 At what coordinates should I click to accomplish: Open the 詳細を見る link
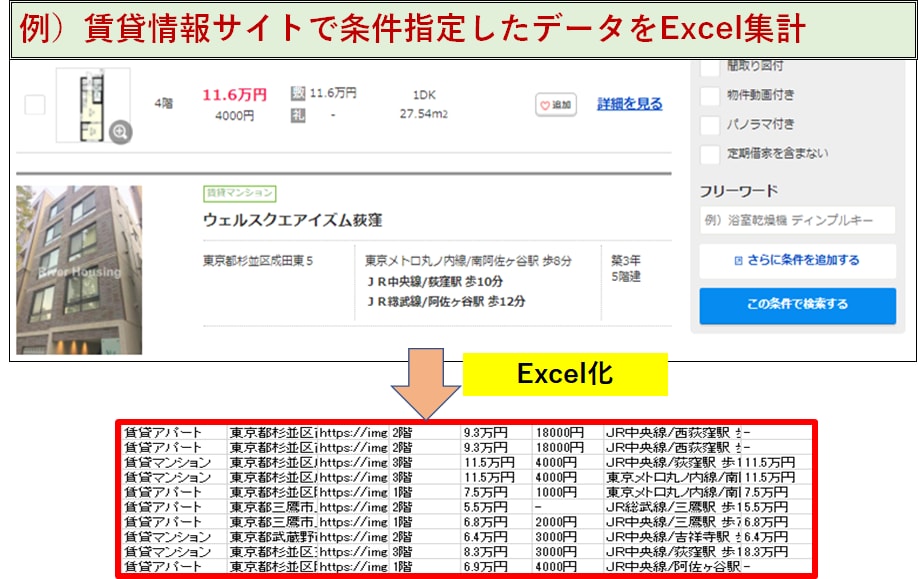click(630, 104)
